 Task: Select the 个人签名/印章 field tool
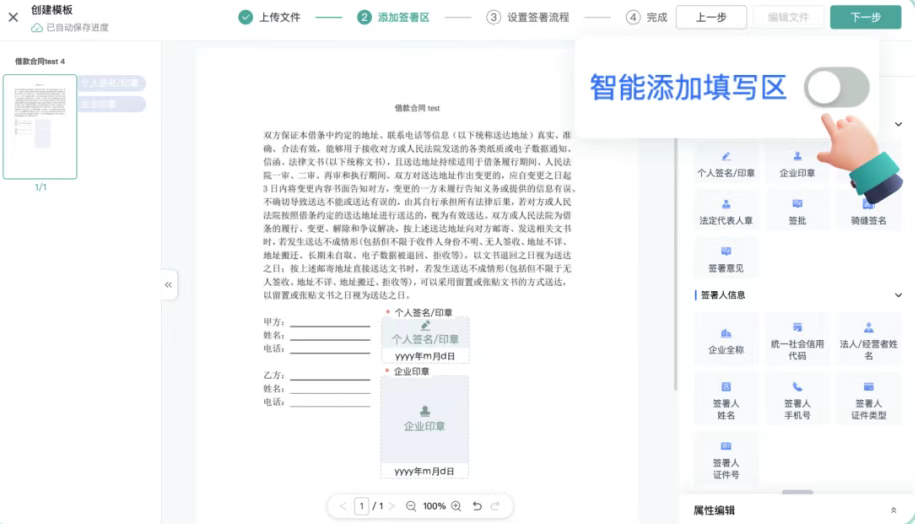[x=726, y=165]
